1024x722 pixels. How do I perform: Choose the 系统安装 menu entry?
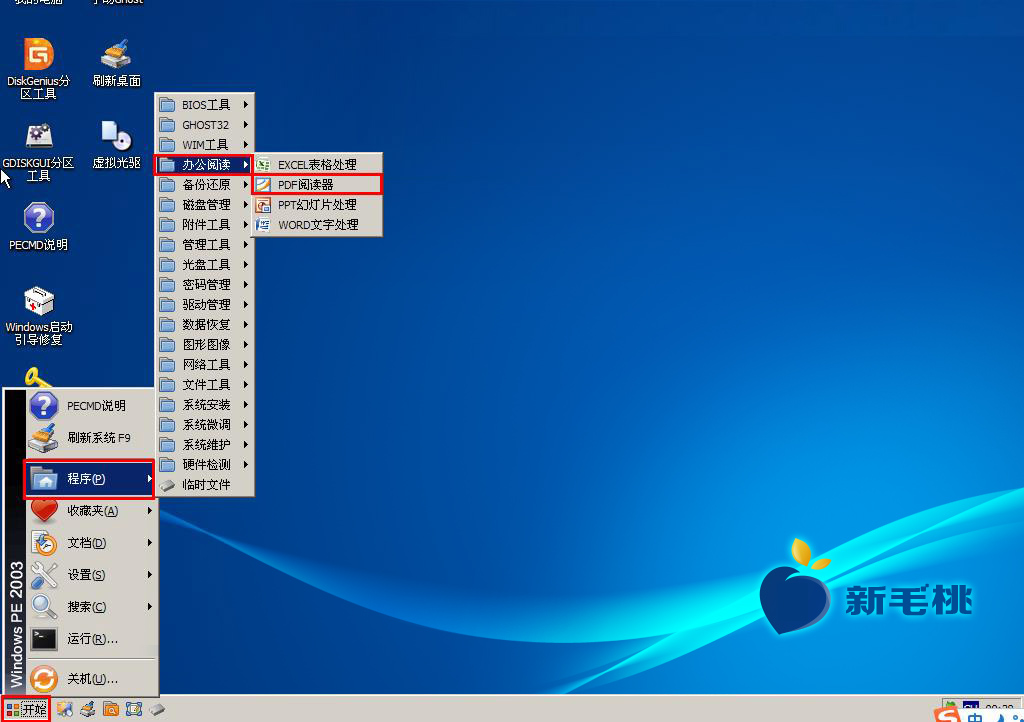(x=204, y=405)
